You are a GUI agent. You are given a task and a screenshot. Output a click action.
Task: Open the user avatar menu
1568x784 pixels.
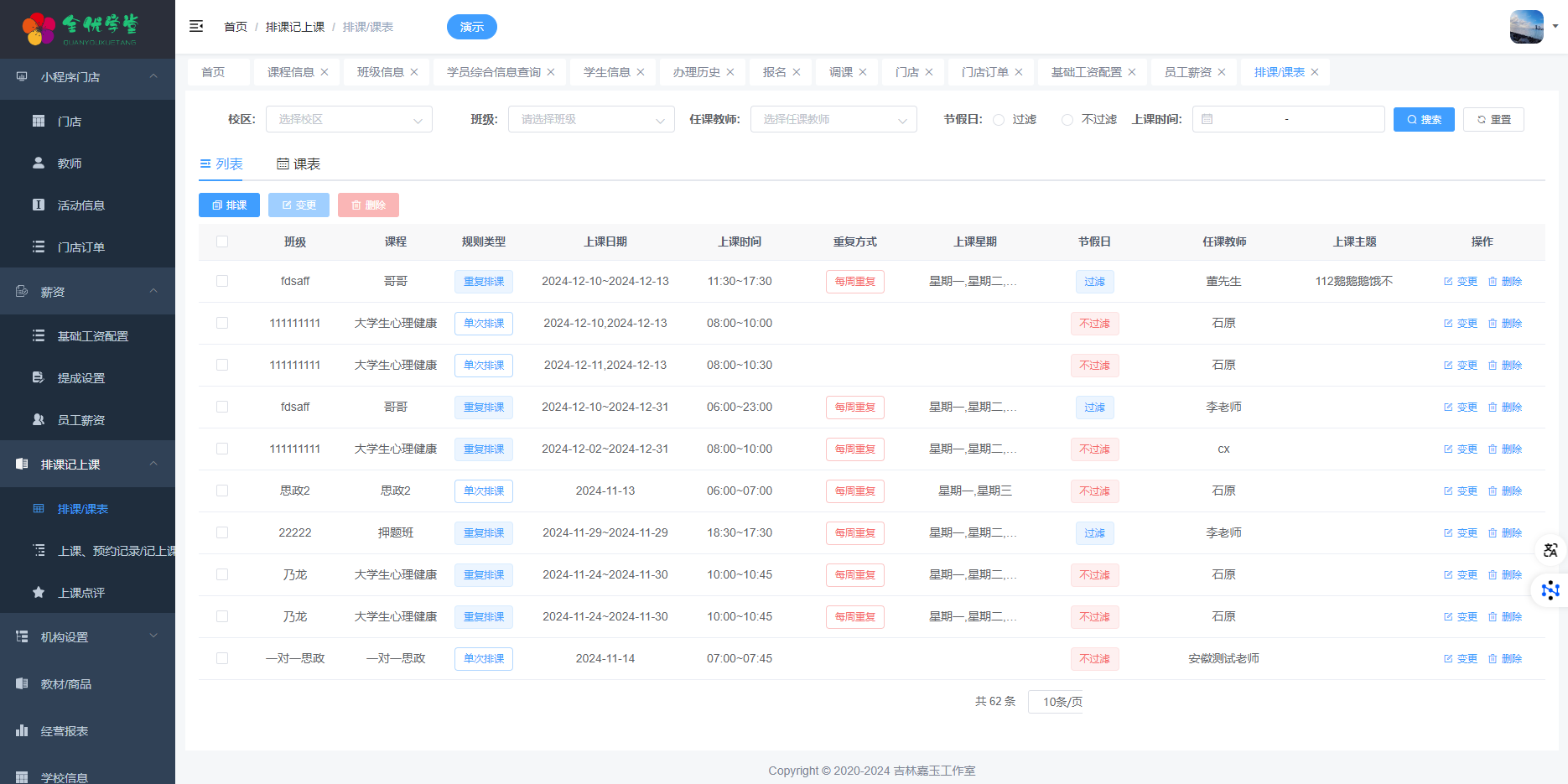(1528, 27)
